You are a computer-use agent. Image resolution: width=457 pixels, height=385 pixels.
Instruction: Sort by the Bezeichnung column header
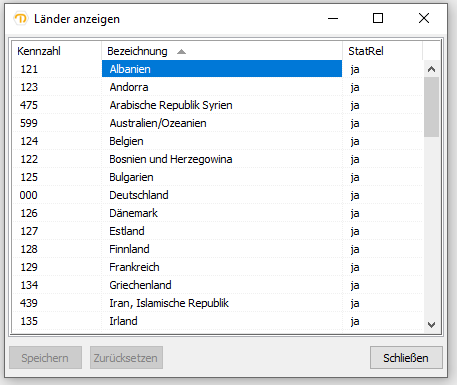tap(222, 51)
